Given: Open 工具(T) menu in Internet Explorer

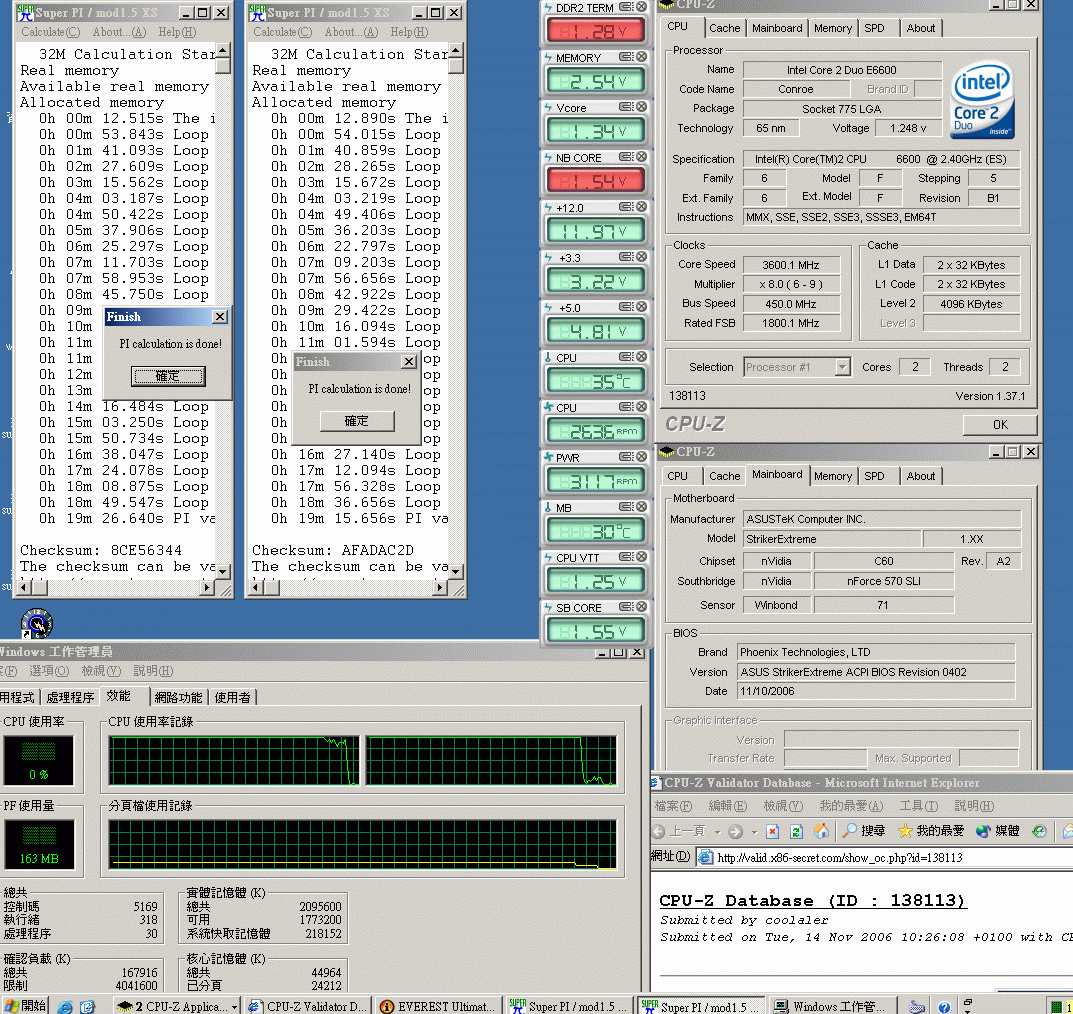Looking at the screenshot, I should tap(918, 806).
